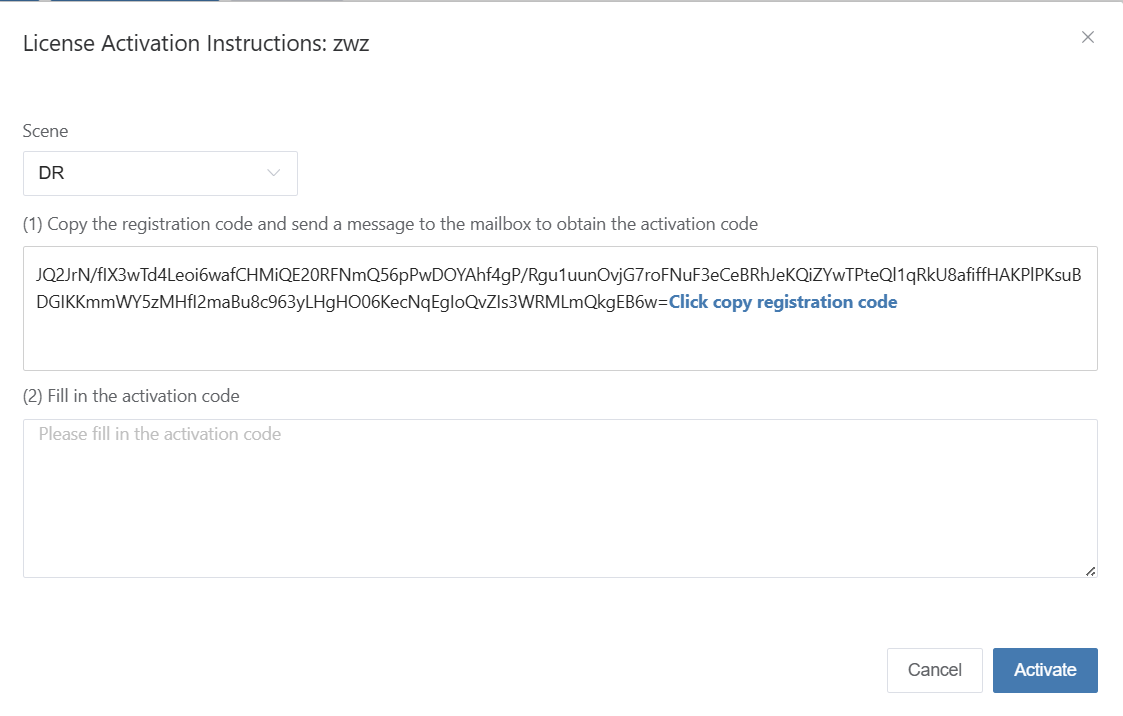The width and height of the screenshot is (1123, 716).
Task: Click the step (1) copy registration instruction text
Action: 390,224
